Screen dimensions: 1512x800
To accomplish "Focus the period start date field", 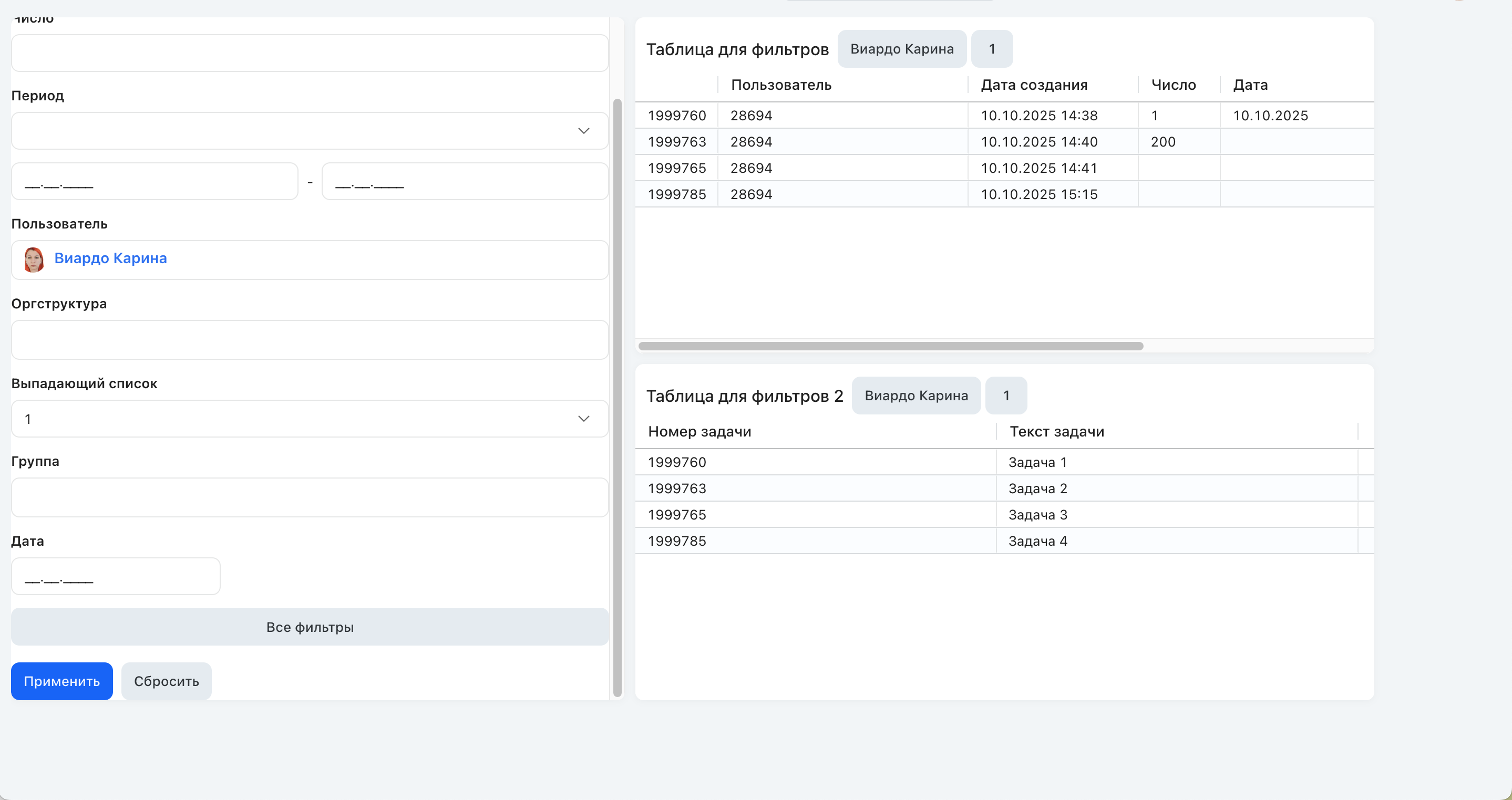I will coord(155,181).
